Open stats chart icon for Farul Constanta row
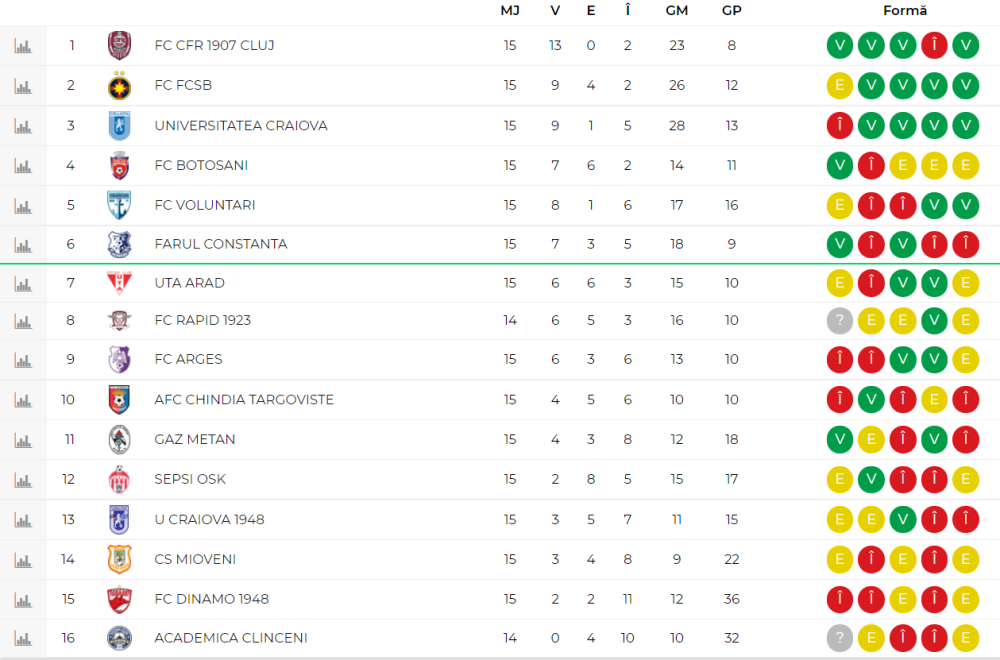 coord(22,244)
